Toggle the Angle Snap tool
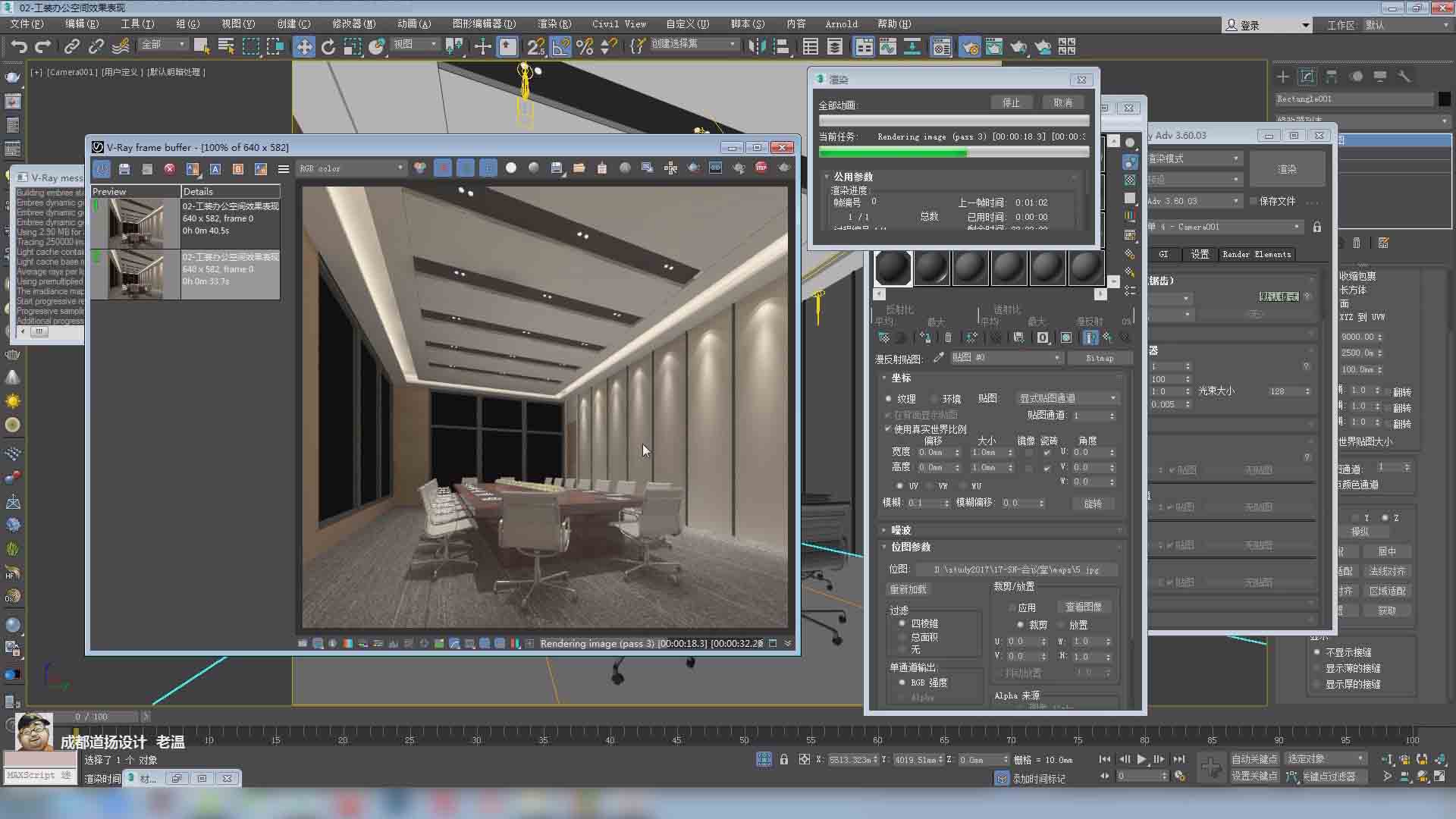 point(560,47)
